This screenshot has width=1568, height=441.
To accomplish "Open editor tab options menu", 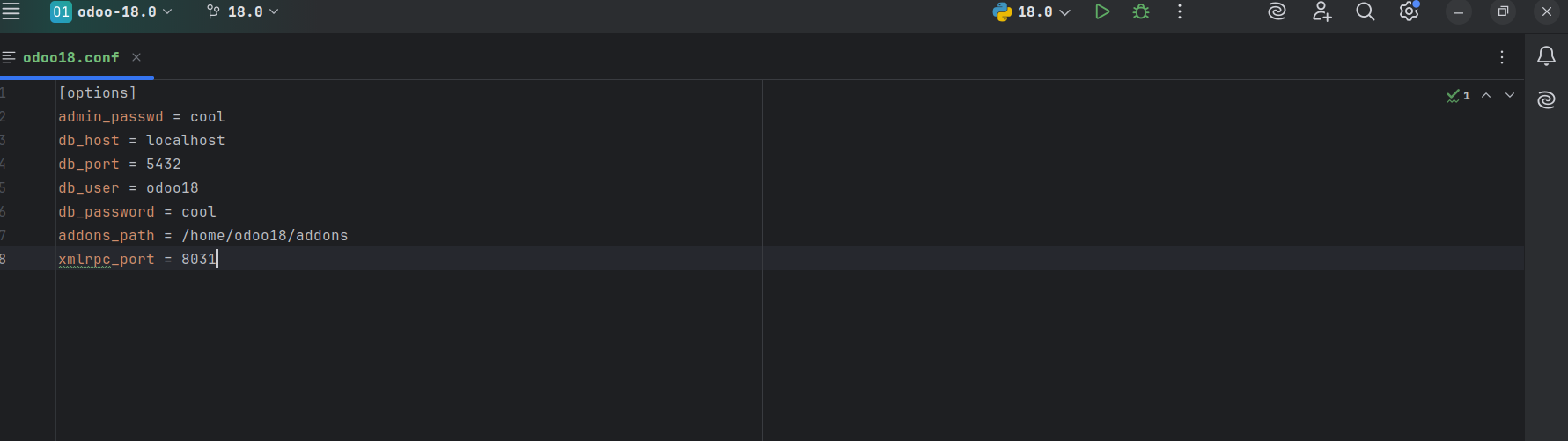I will click(1502, 57).
